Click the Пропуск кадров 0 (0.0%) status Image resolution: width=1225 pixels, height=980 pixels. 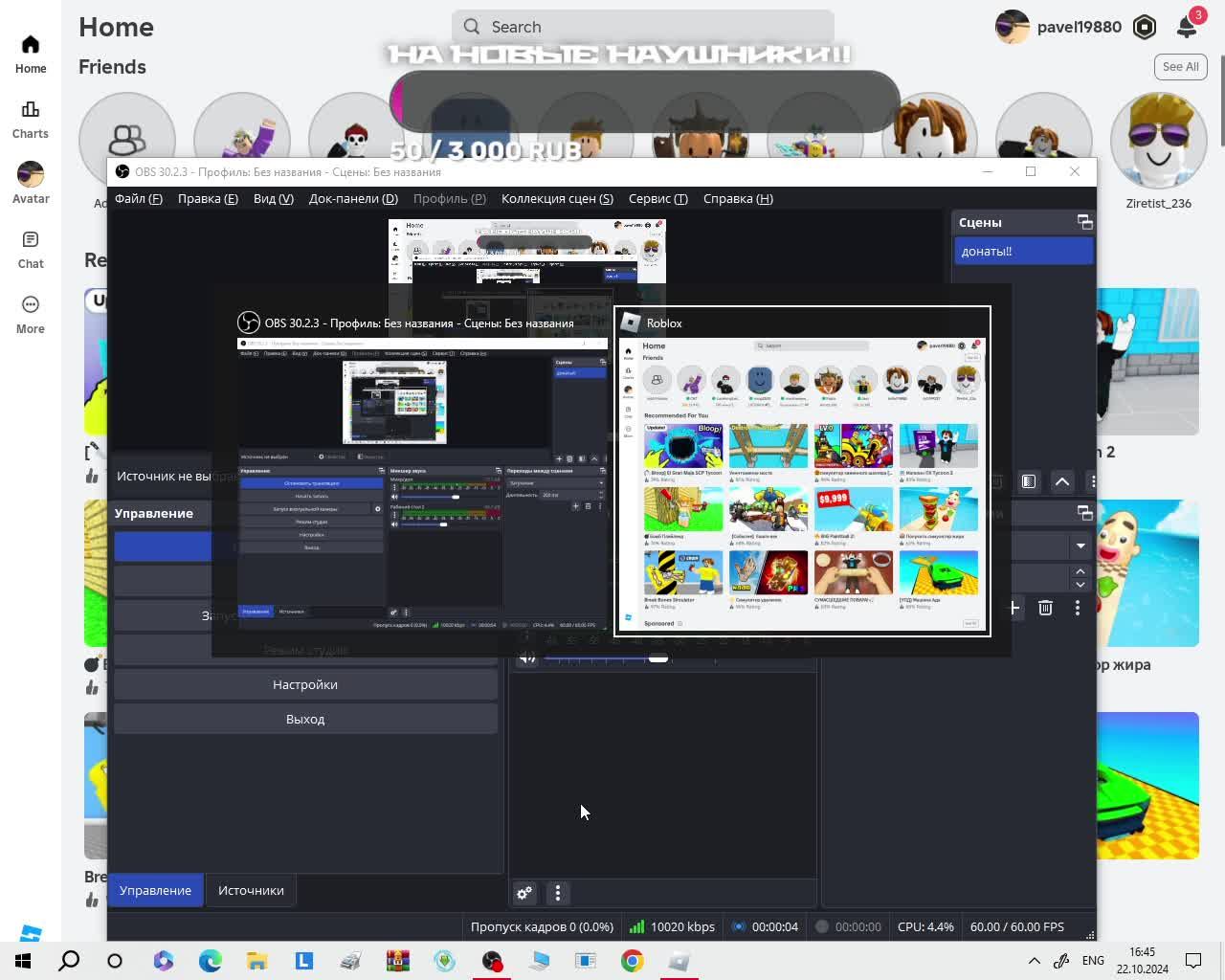542,926
